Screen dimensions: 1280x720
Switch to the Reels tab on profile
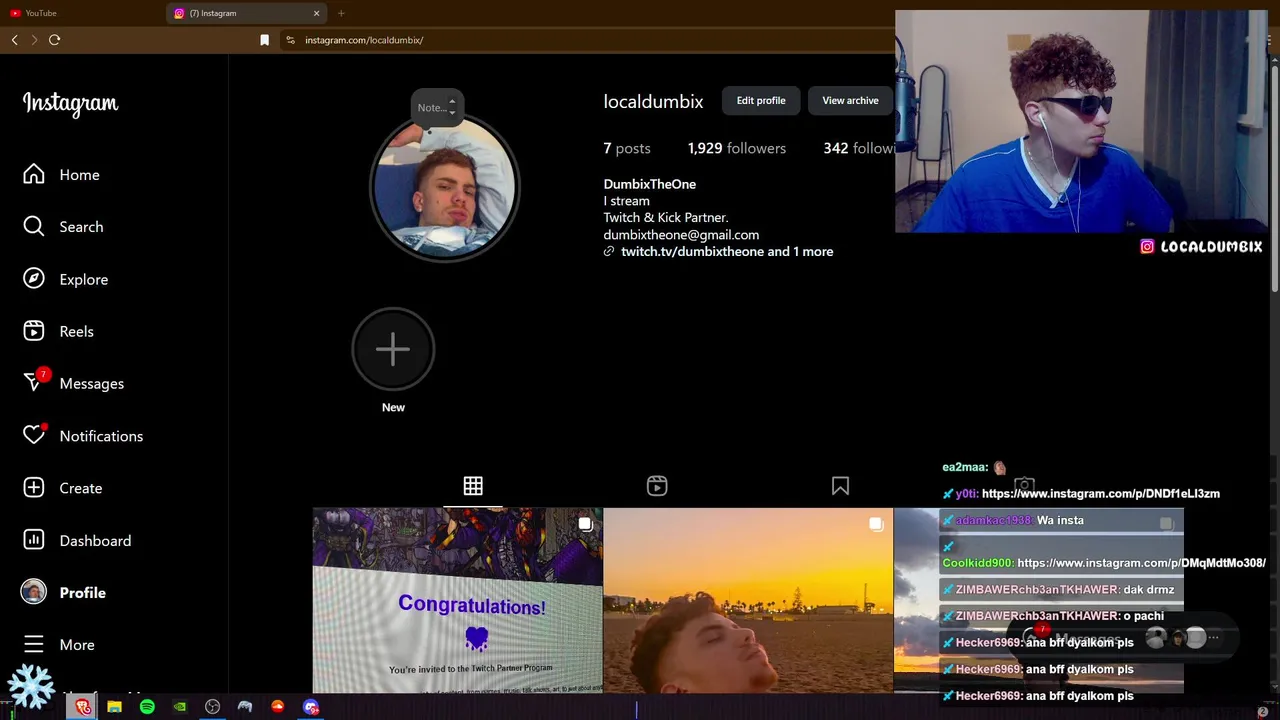(657, 486)
